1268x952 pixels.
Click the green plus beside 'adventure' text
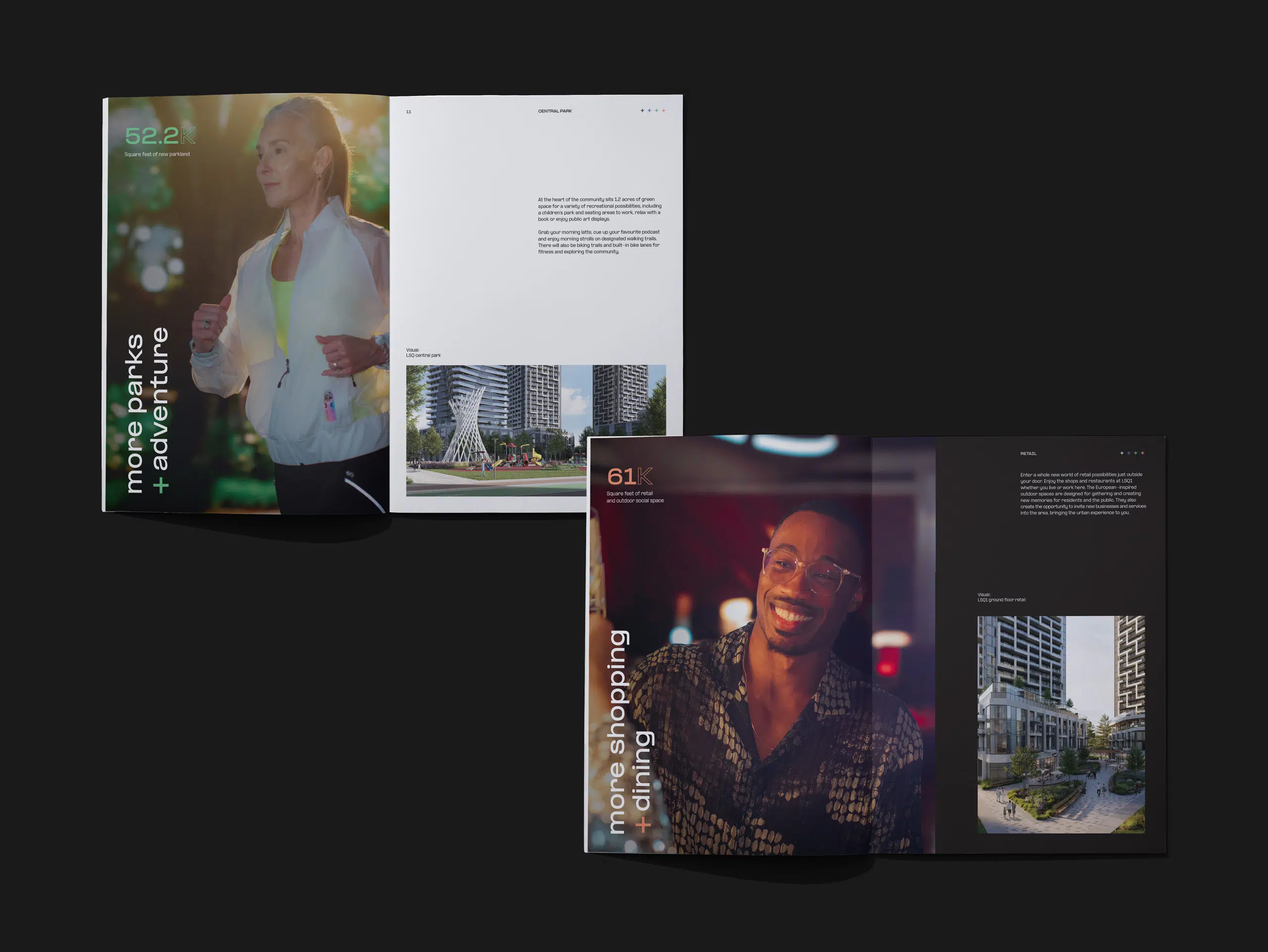tap(161, 486)
